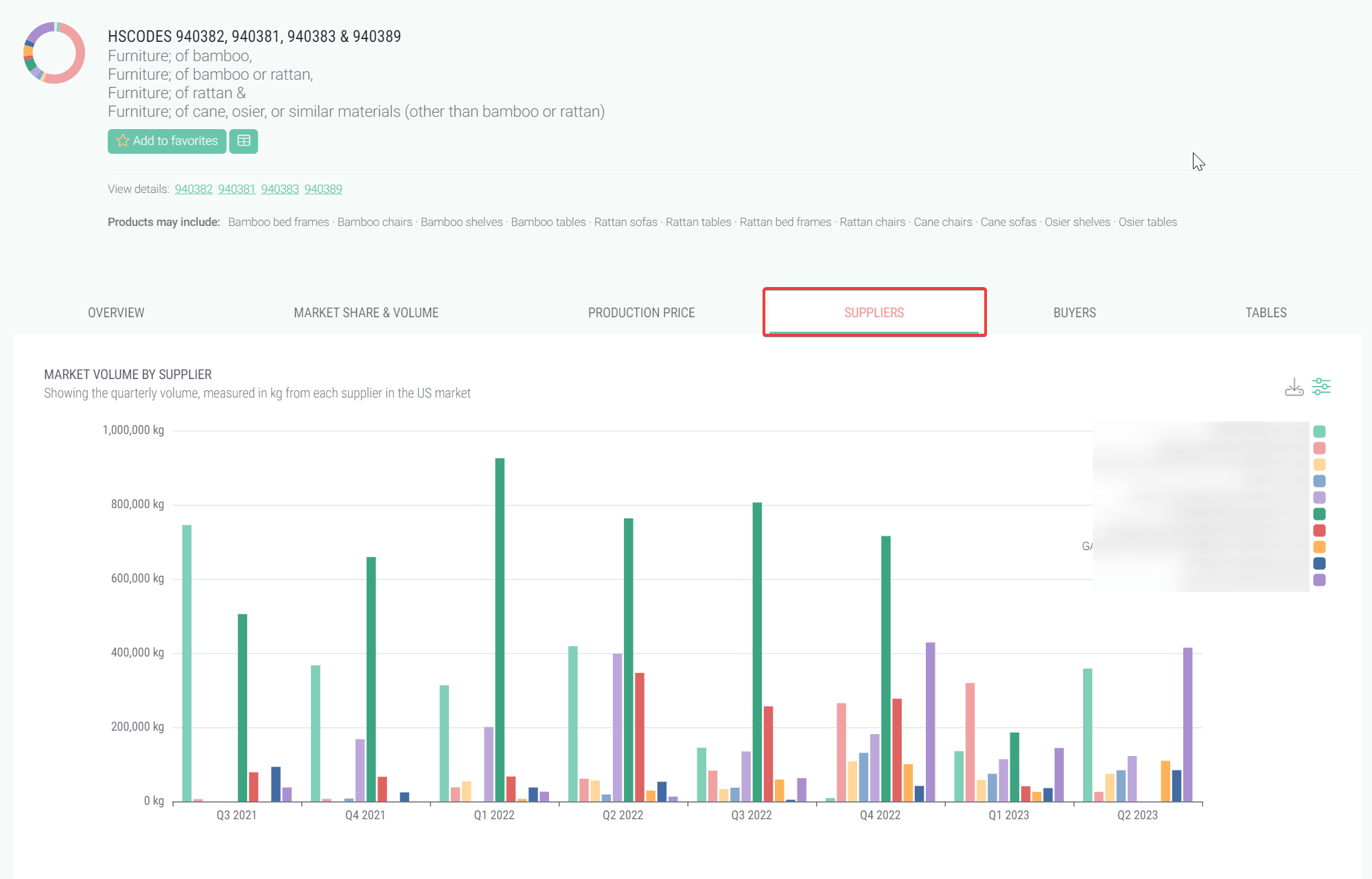Click the pink bar in Q1 2023

pos(970,742)
